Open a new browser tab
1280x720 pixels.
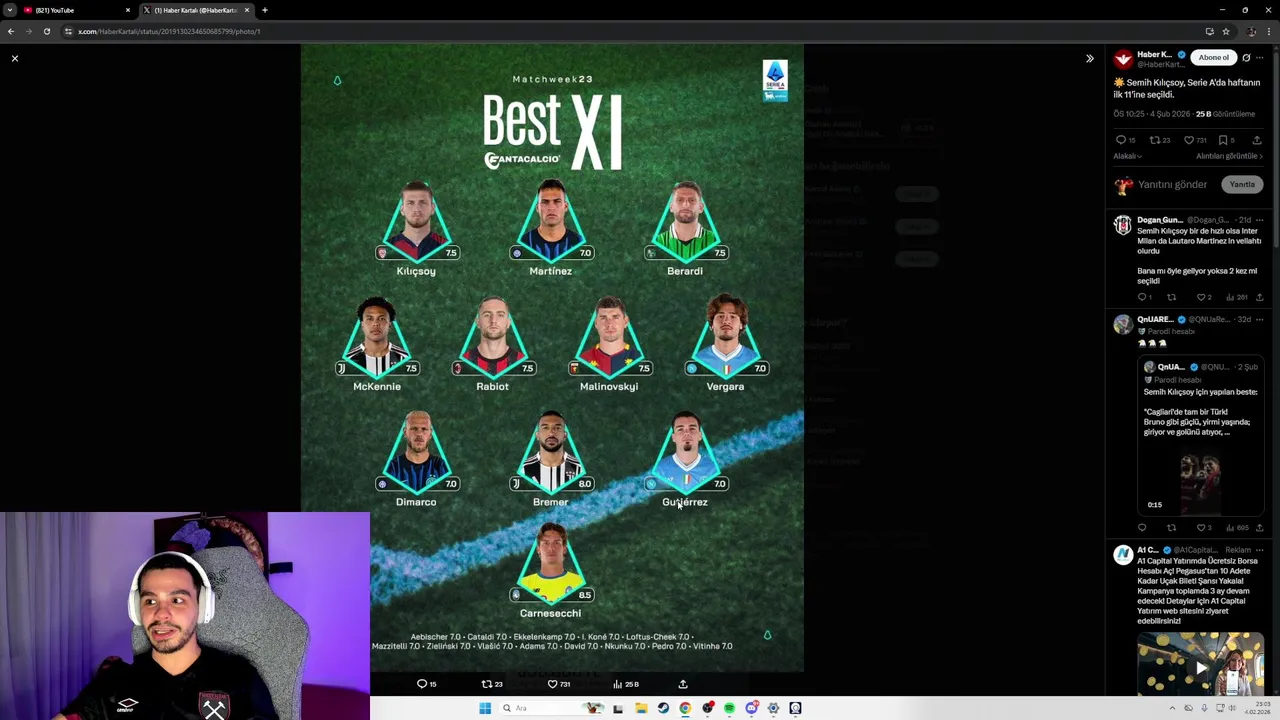(x=265, y=10)
